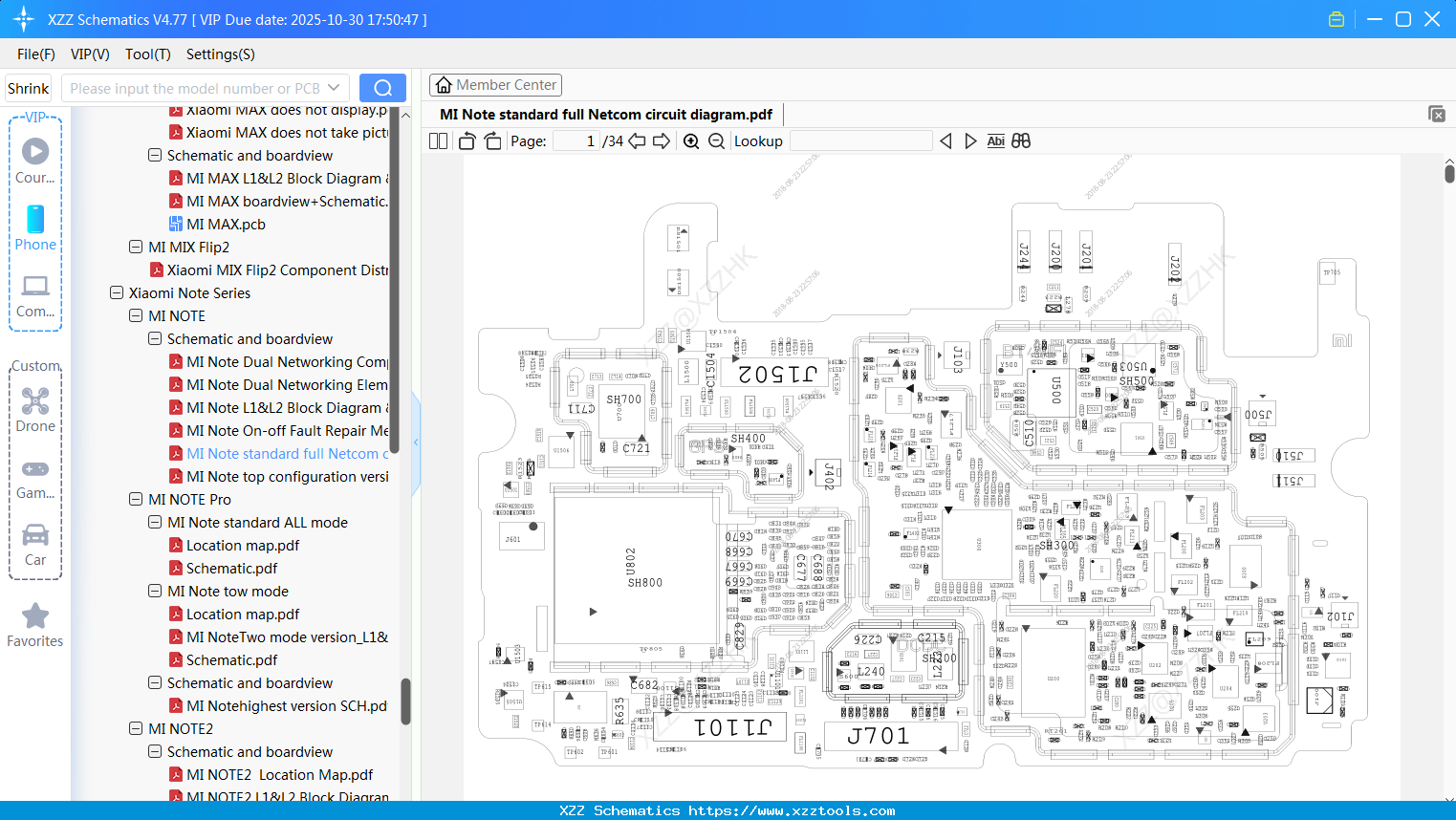The height and width of the screenshot is (820, 1456).
Task: Click the binoculars lookup icon
Action: [1020, 140]
